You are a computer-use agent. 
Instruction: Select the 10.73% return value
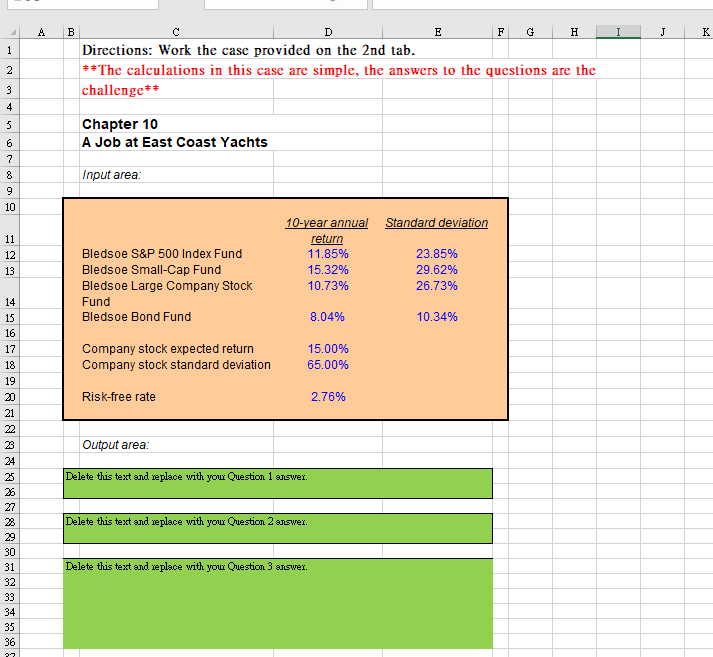click(x=328, y=286)
